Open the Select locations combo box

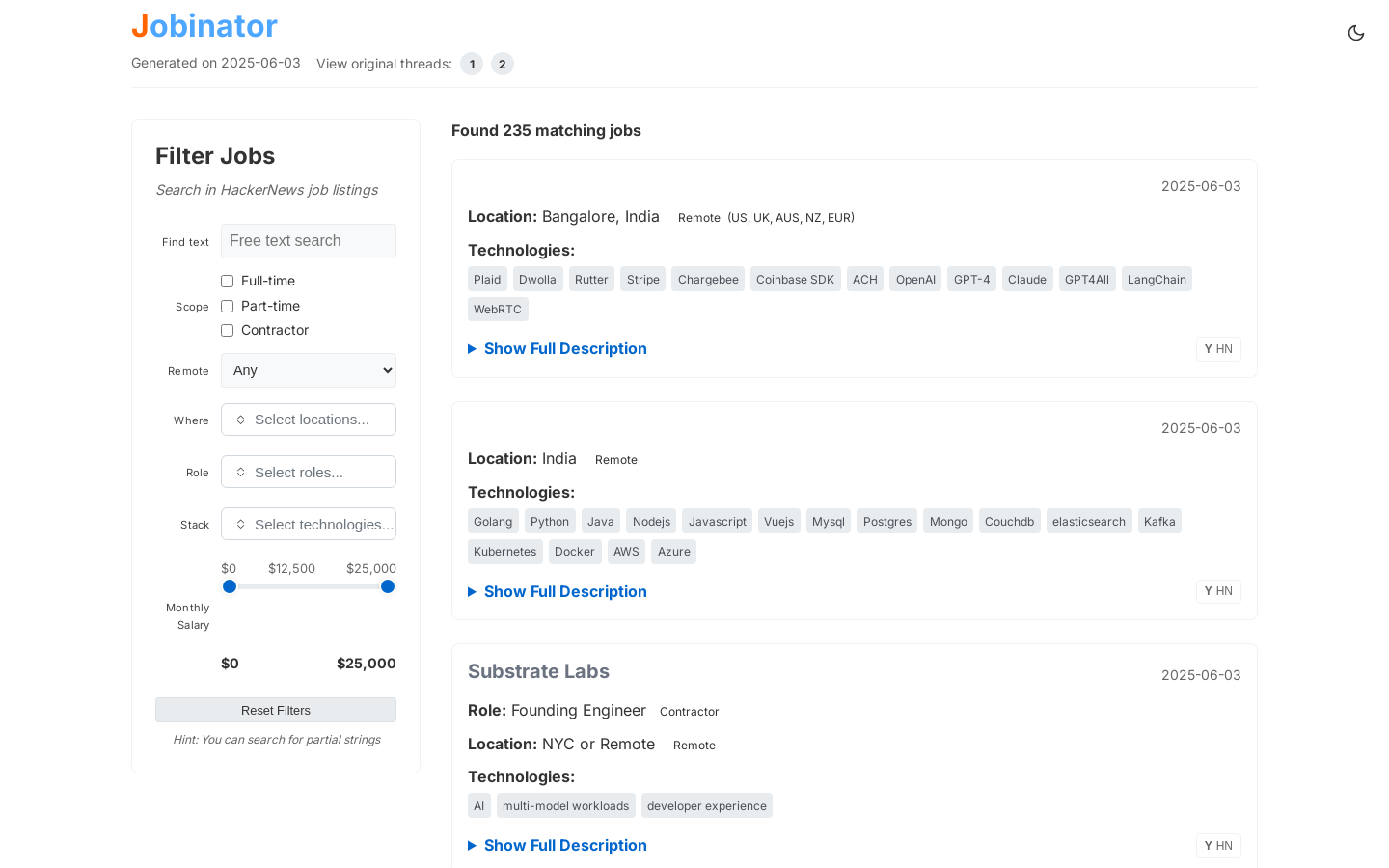(x=309, y=420)
